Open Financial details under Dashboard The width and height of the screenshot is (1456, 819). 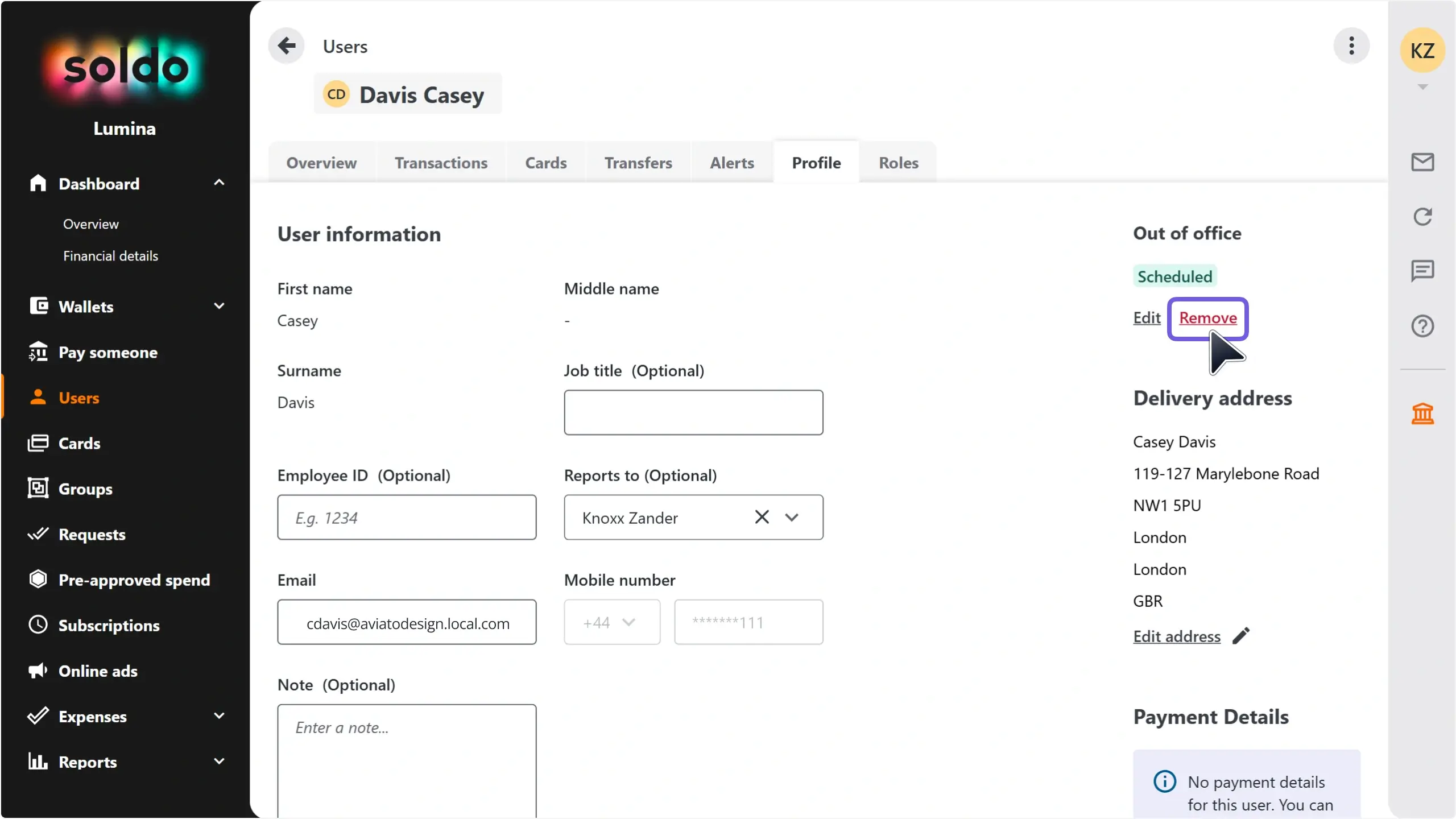click(x=111, y=256)
